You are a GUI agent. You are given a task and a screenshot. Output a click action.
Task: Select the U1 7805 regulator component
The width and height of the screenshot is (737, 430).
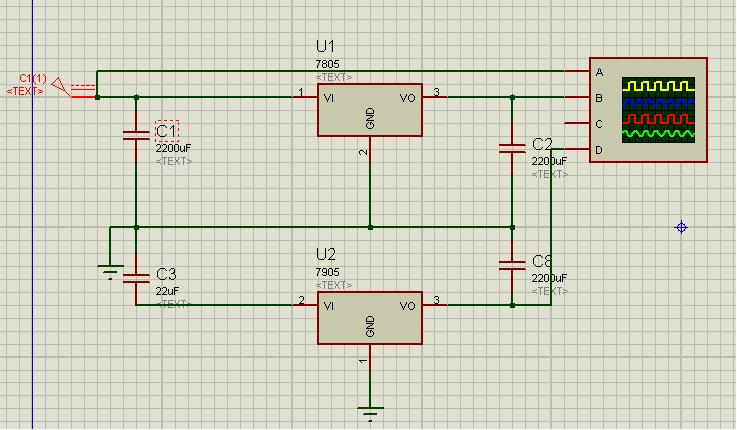coord(370,110)
